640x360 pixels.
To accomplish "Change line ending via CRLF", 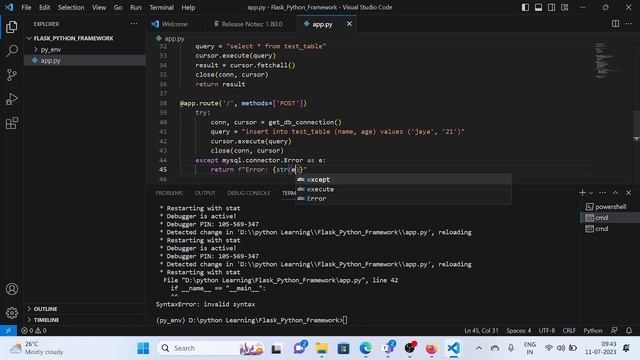I will [569, 330].
